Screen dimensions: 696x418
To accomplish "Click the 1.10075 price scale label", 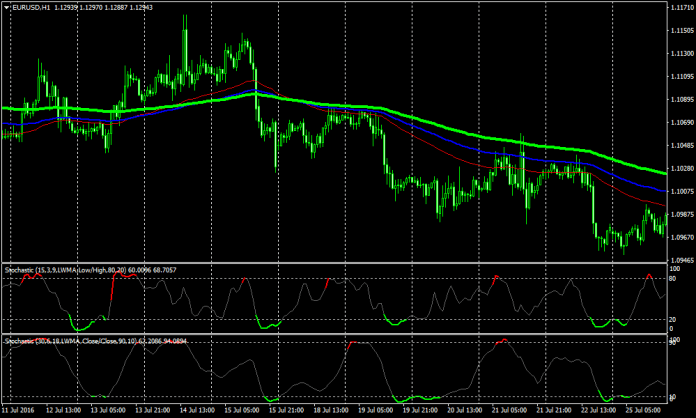I will click(x=681, y=191).
